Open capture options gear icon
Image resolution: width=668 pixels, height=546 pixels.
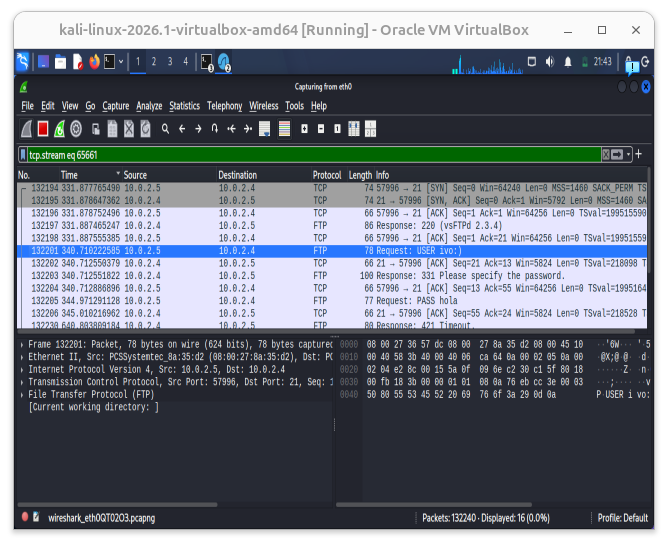click(76, 129)
